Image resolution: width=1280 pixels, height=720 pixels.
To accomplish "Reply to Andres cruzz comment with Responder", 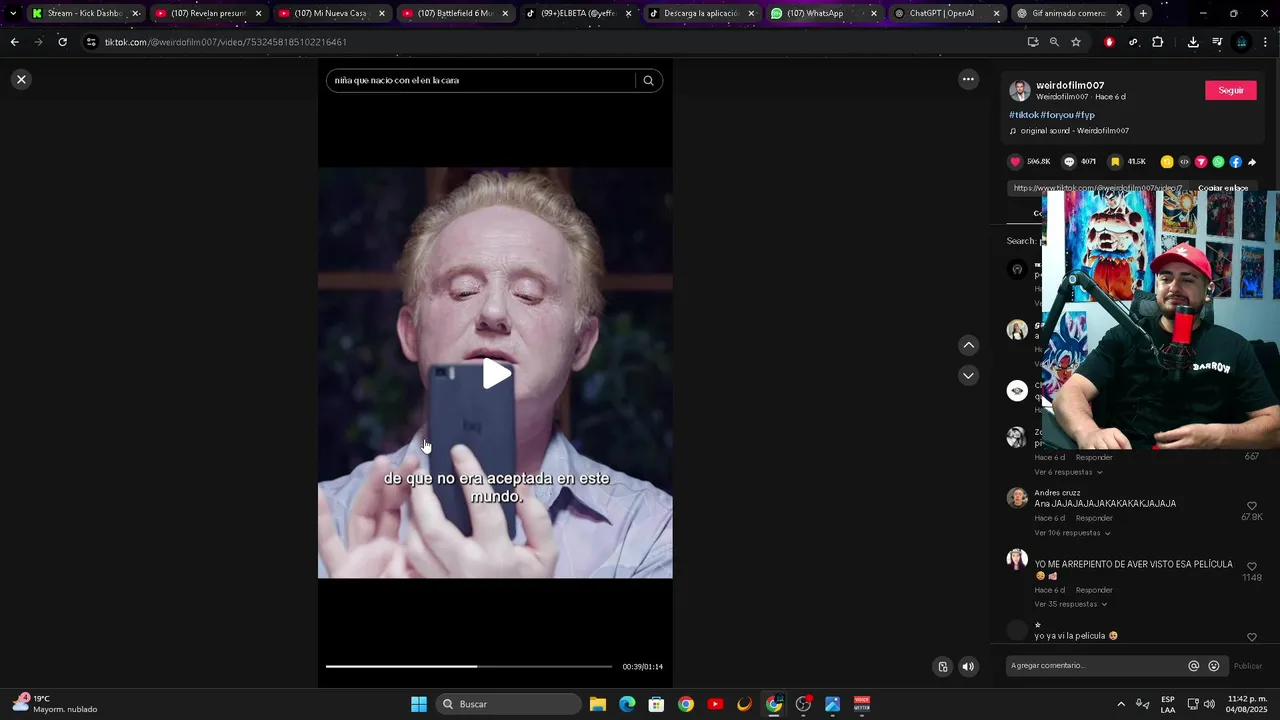I will pyautogui.click(x=1094, y=518).
